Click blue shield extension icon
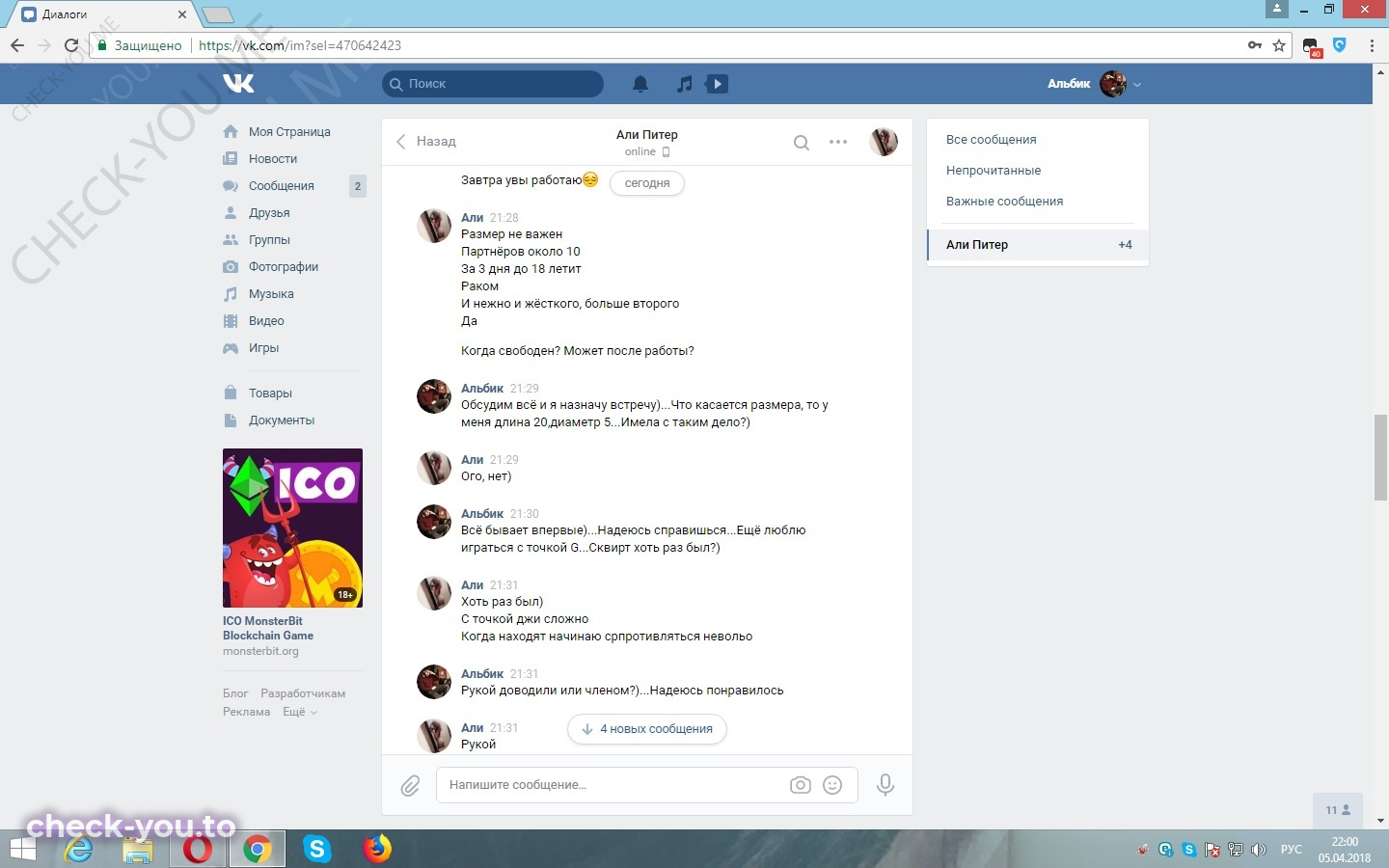The width and height of the screenshot is (1389, 868). point(1339,44)
